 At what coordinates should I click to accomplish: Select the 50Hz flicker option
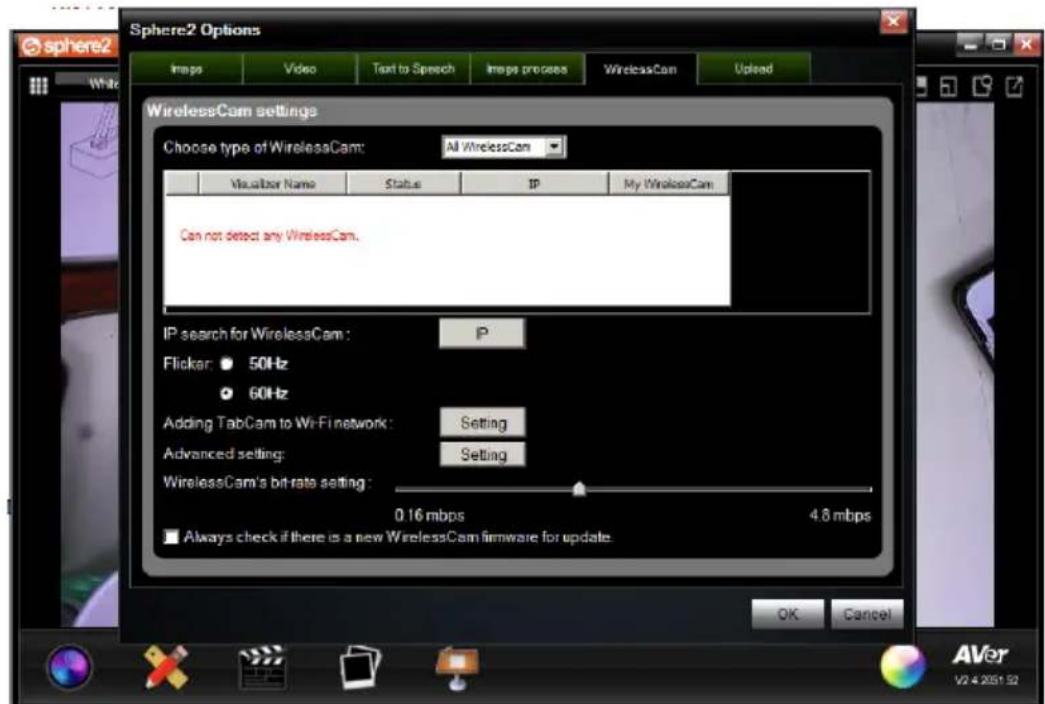click(227, 363)
